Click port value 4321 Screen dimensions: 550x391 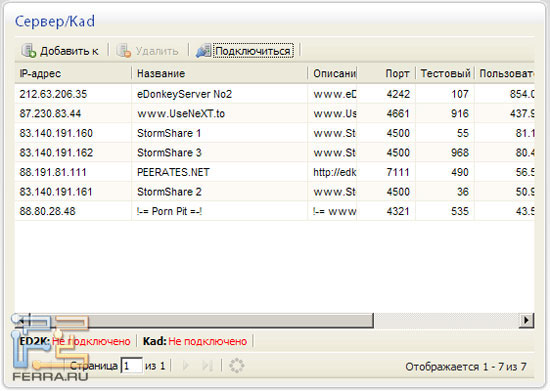pyautogui.click(x=398, y=211)
